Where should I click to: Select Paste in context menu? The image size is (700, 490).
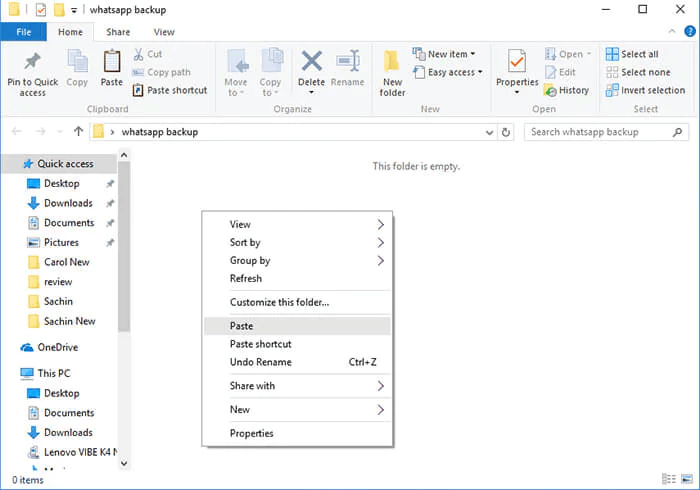297,326
